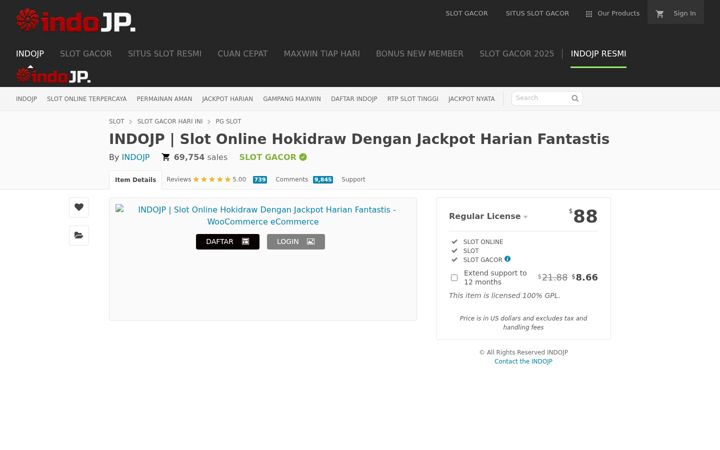
Task: Open DAFTAR INDOJP sub-menu link
Action: pos(354,99)
